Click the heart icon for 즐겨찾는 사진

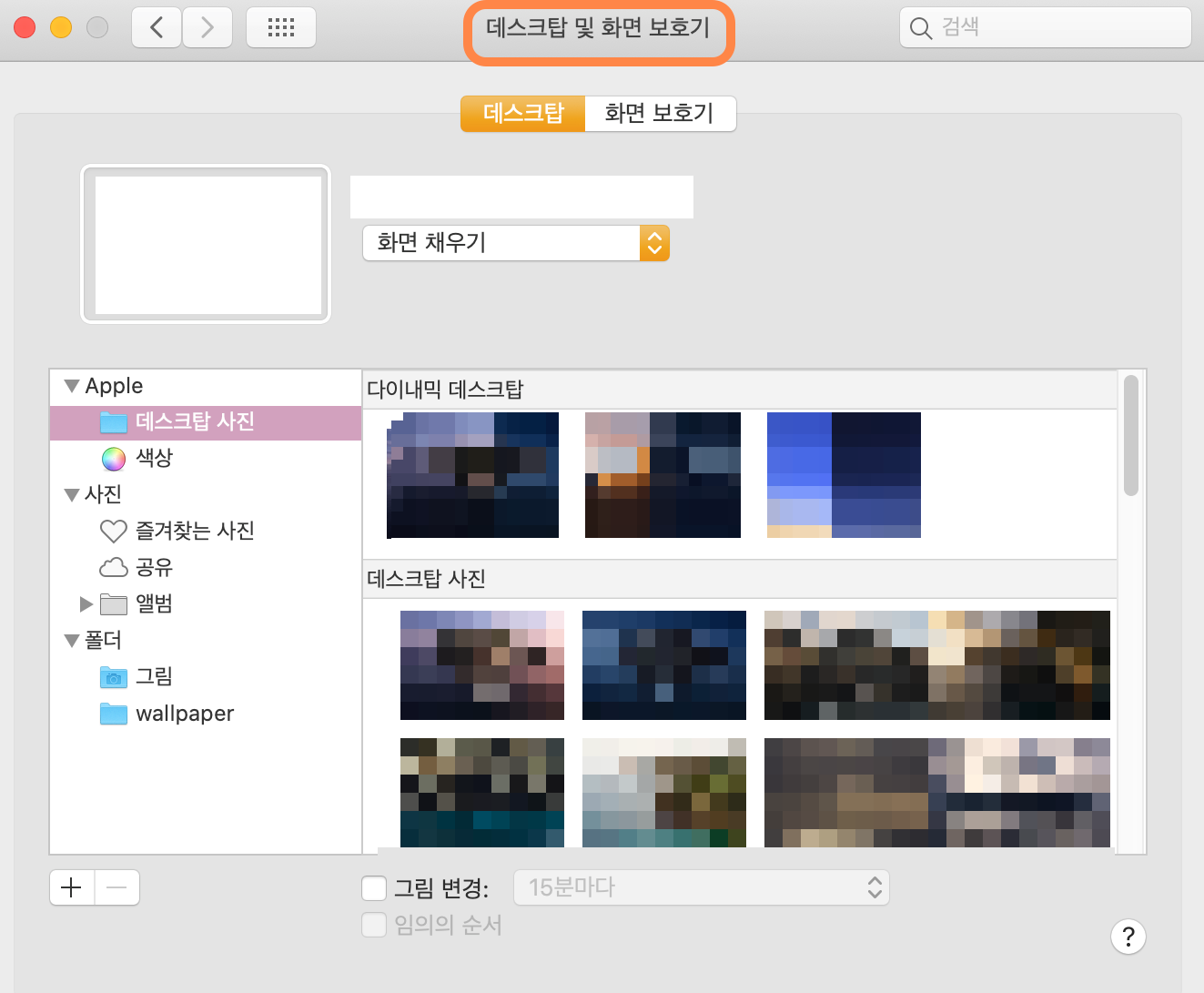pyautogui.click(x=113, y=531)
